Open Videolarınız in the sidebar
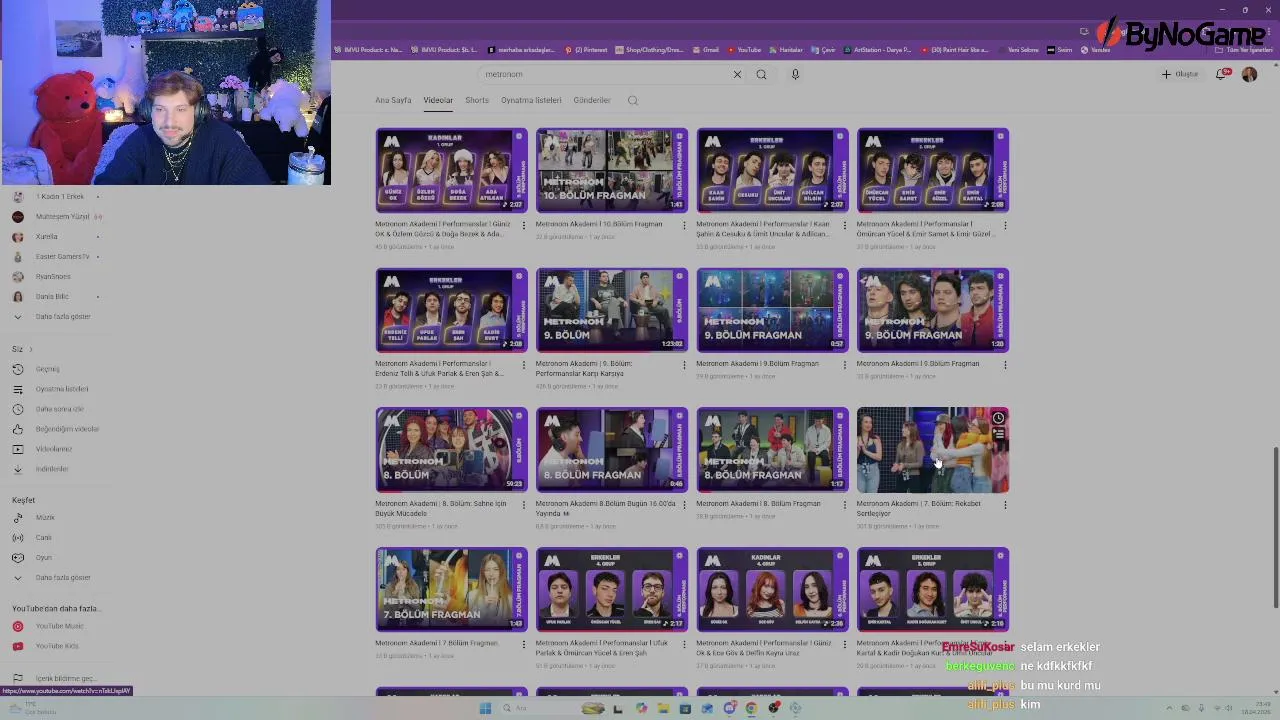This screenshot has height=720, width=1280. point(54,449)
